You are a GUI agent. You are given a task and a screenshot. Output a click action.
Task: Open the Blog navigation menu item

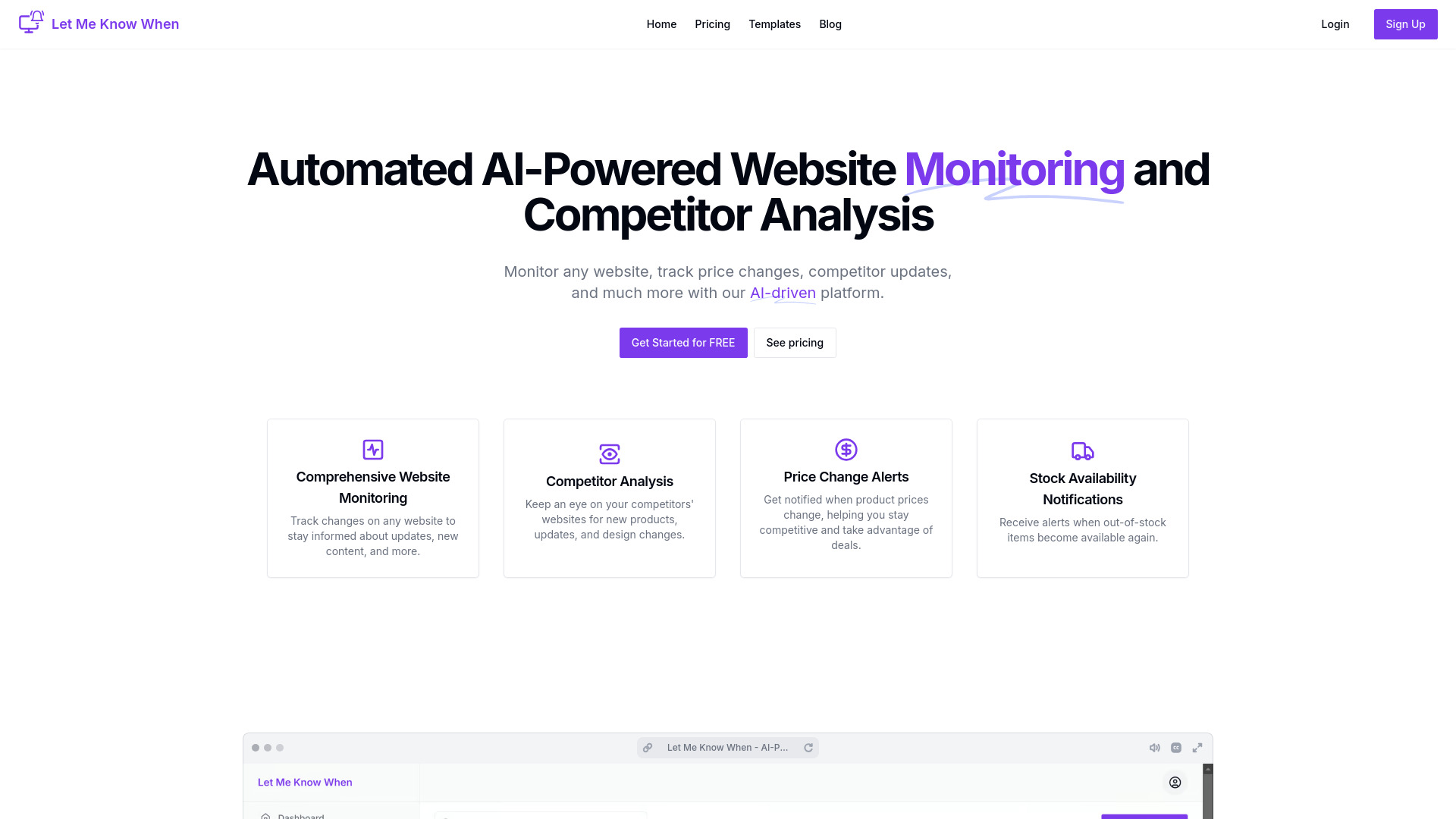[830, 24]
